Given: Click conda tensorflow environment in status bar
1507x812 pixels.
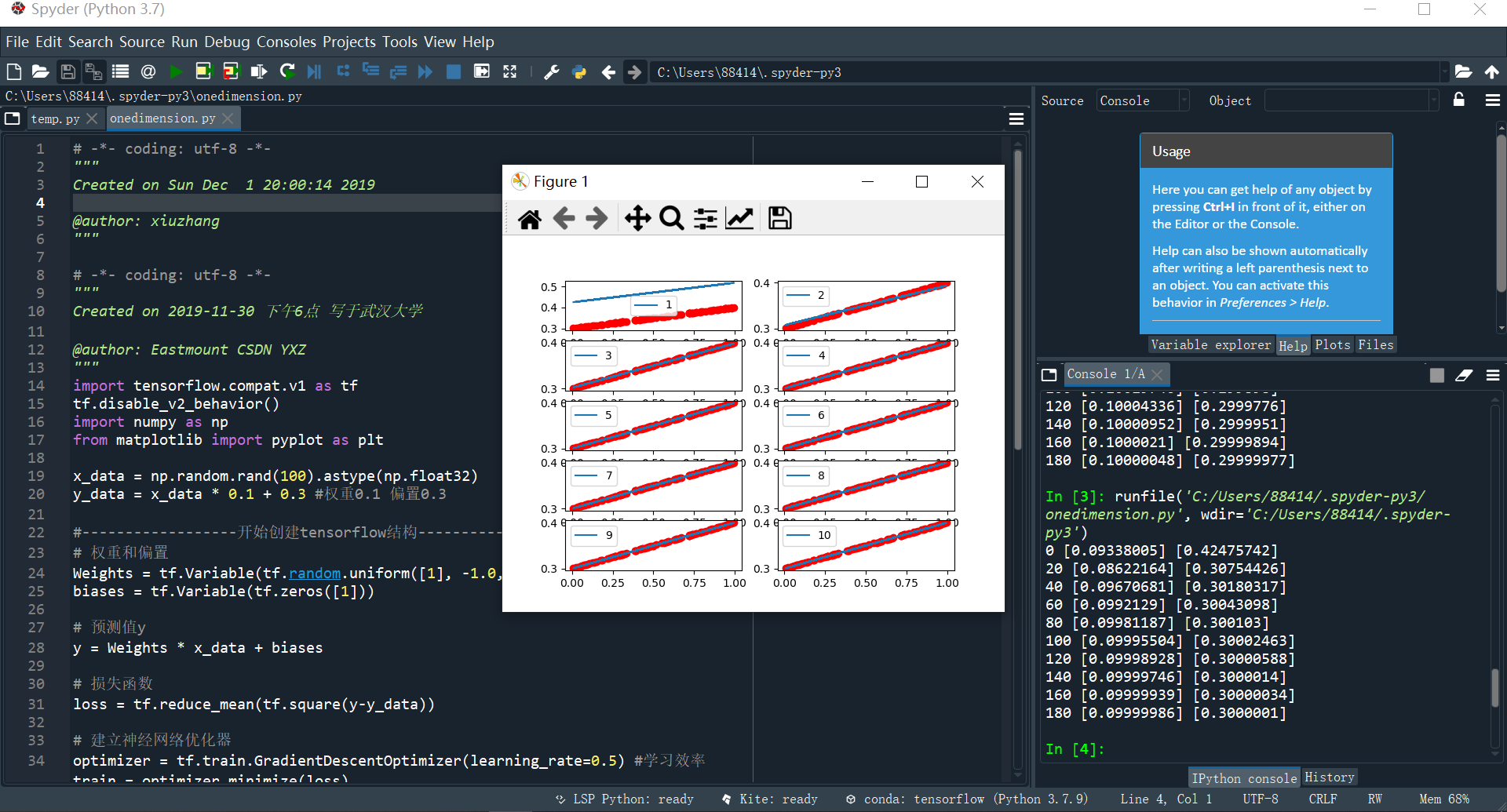Looking at the screenshot, I should tap(967, 799).
